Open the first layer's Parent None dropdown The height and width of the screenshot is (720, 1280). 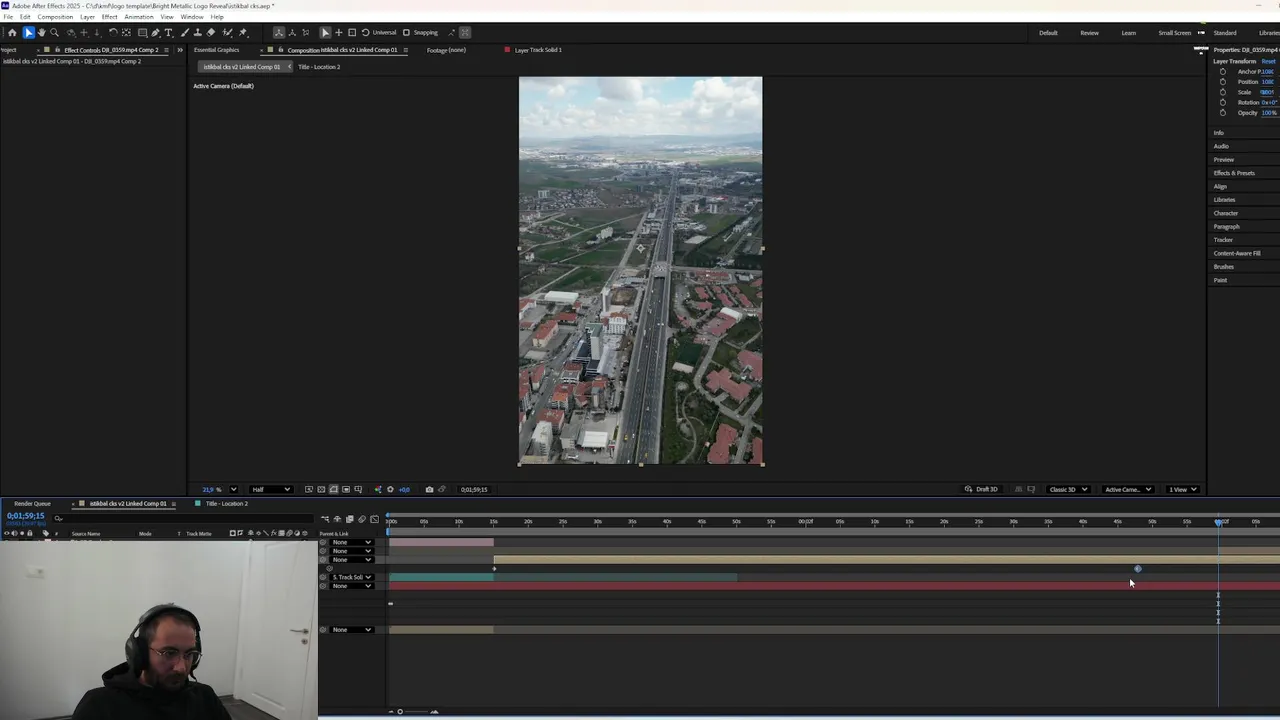[352, 543]
